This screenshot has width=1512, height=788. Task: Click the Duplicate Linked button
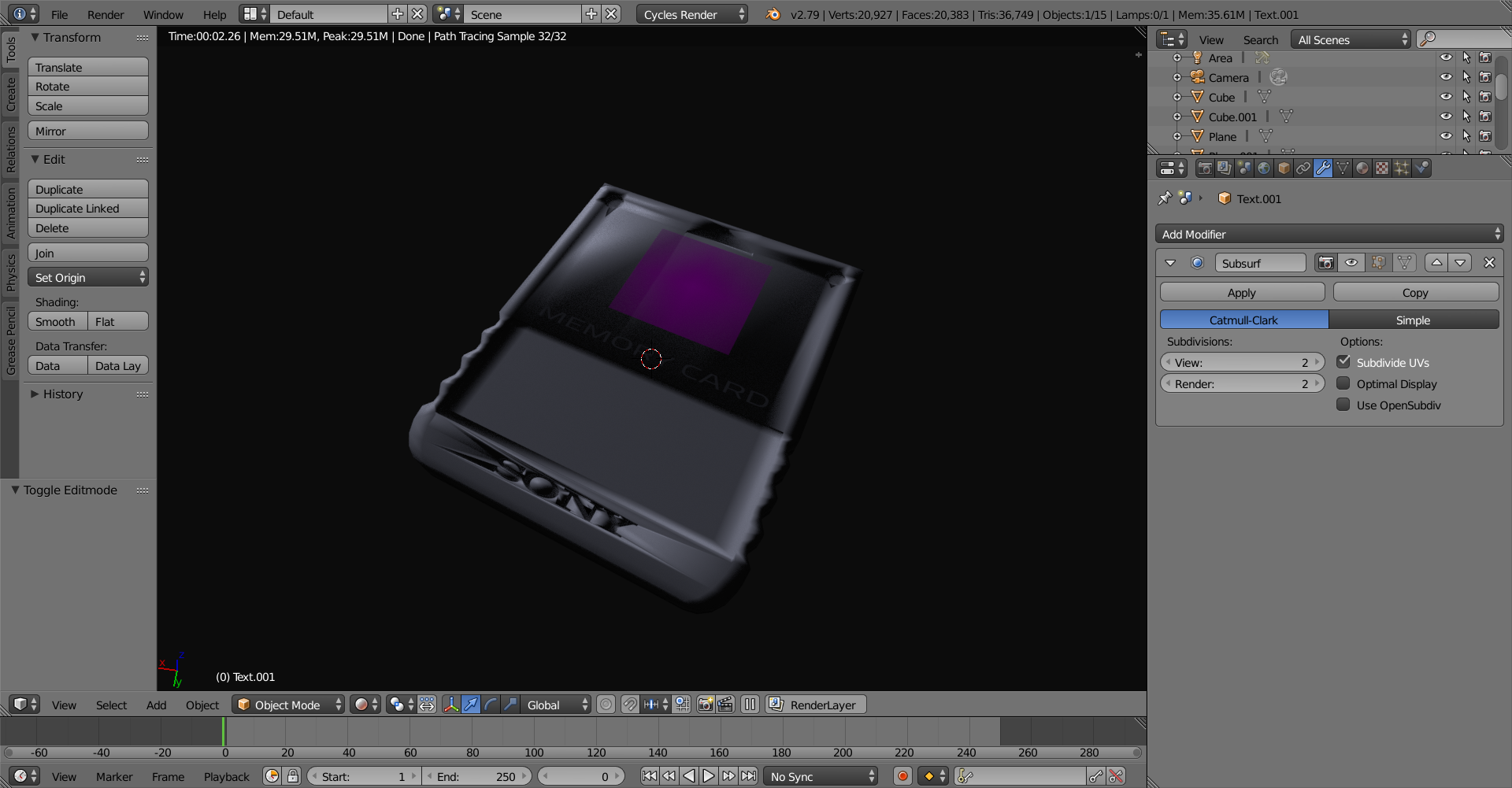click(88, 208)
